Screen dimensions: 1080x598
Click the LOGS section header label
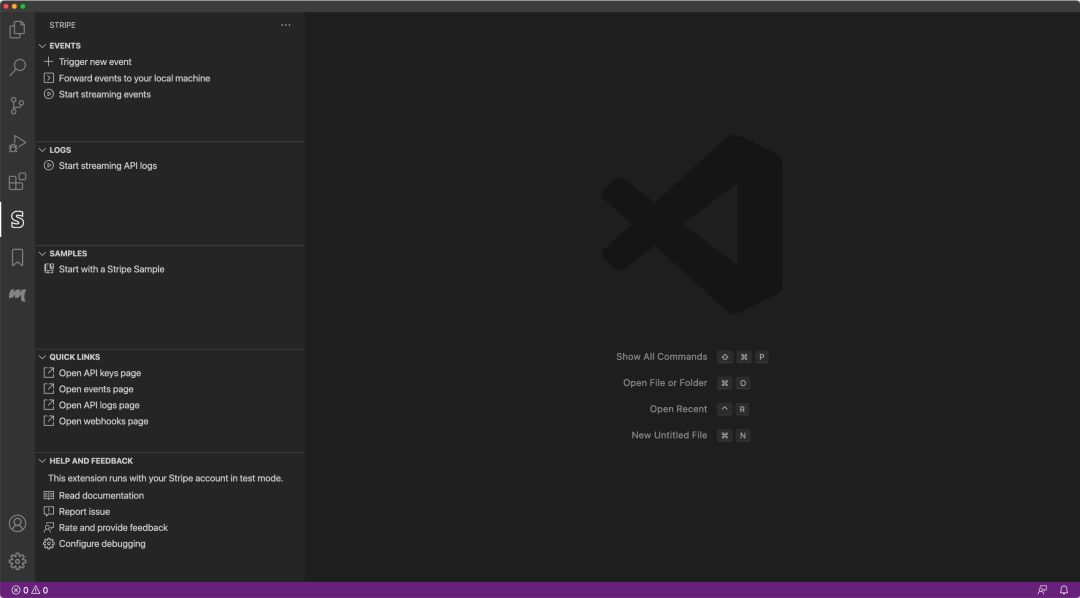tap(60, 150)
